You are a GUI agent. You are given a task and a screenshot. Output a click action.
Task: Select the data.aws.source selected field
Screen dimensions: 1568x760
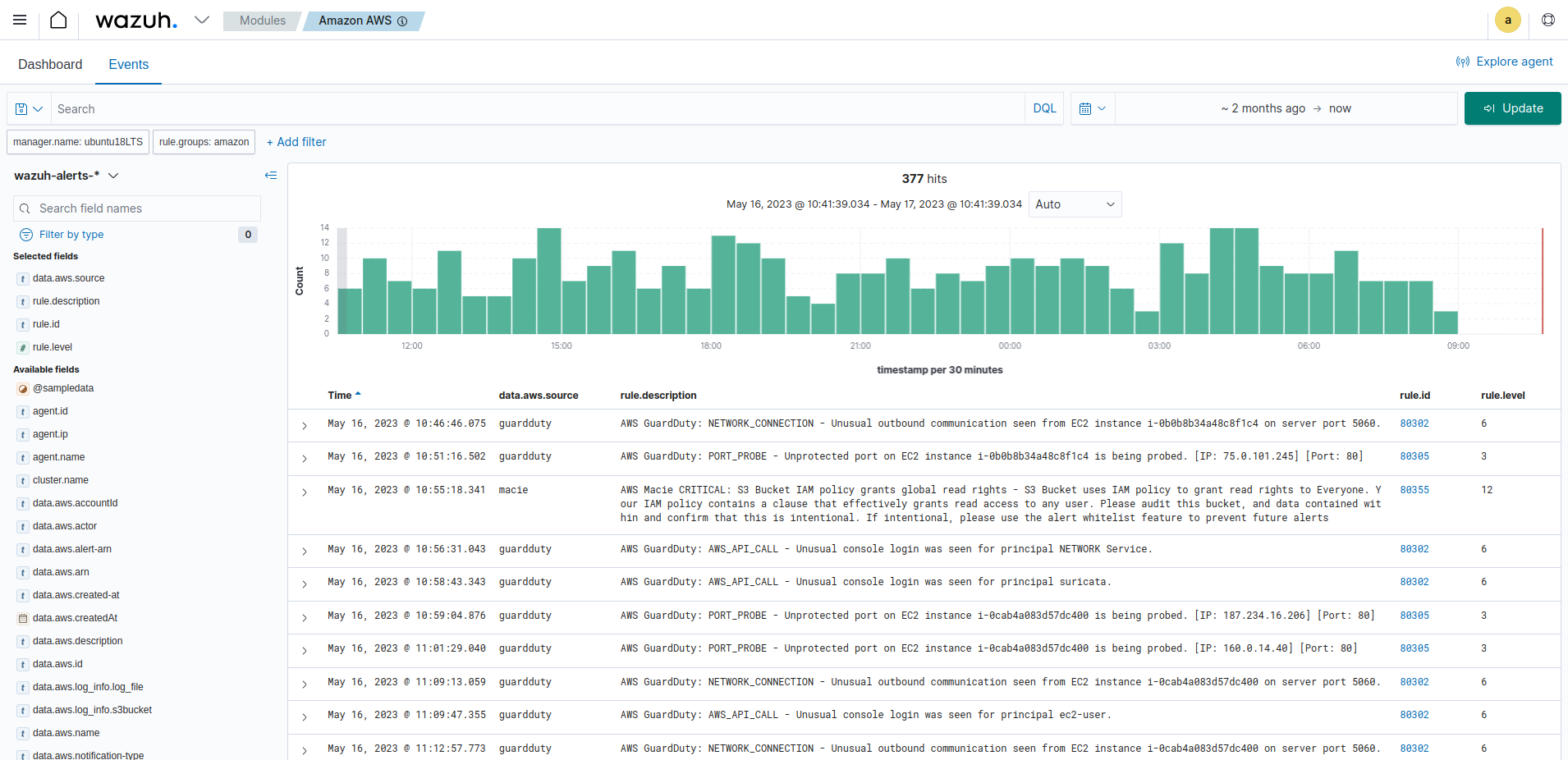point(68,278)
